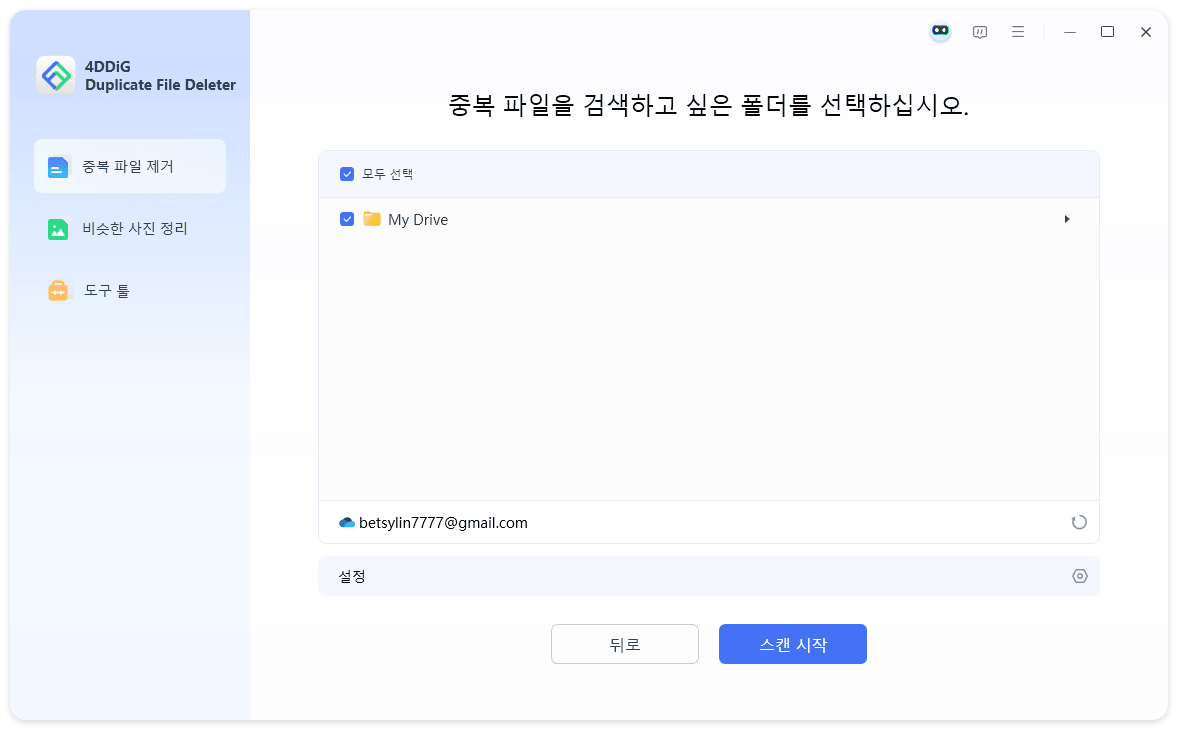Click the 도구 툴 toolbox icon
Screen dimensions: 1178x730
coord(57,290)
